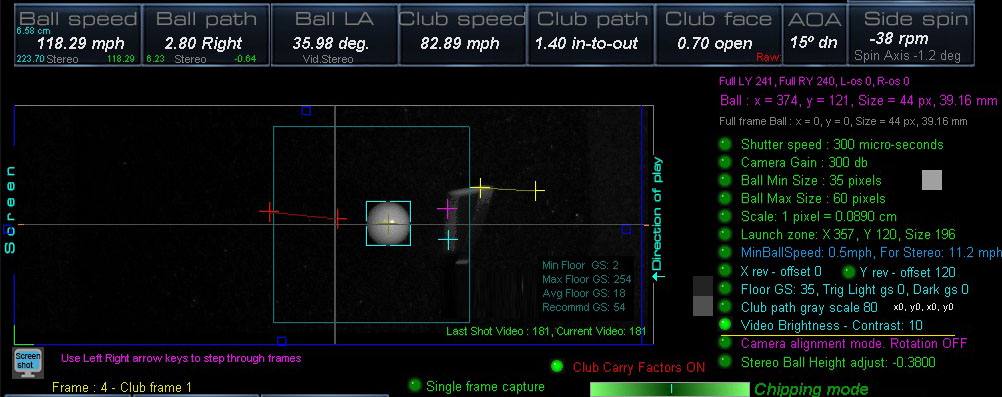Open the Ball speed data panel
1002x397 pixels.
pyautogui.click(x=77, y=36)
